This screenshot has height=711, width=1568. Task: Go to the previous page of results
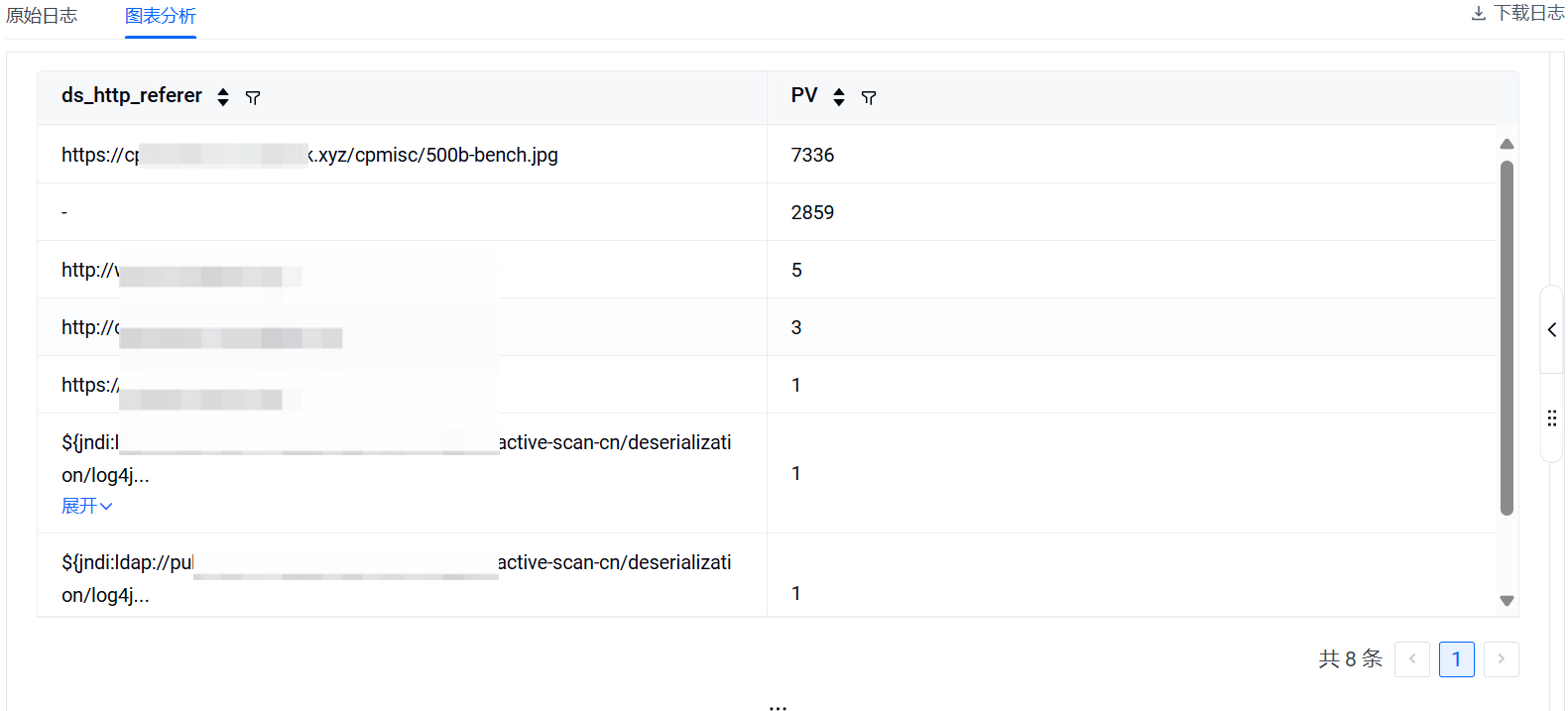pyautogui.click(x=1411, y=658)
